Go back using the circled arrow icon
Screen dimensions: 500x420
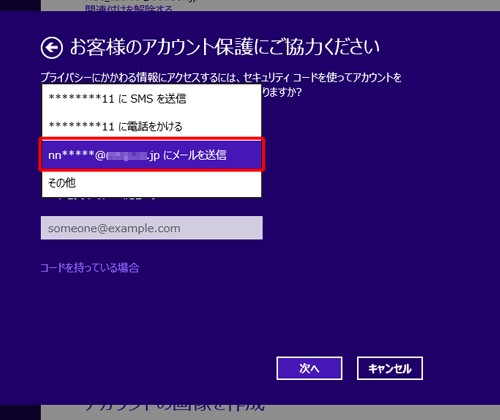(x=52, y=48)
